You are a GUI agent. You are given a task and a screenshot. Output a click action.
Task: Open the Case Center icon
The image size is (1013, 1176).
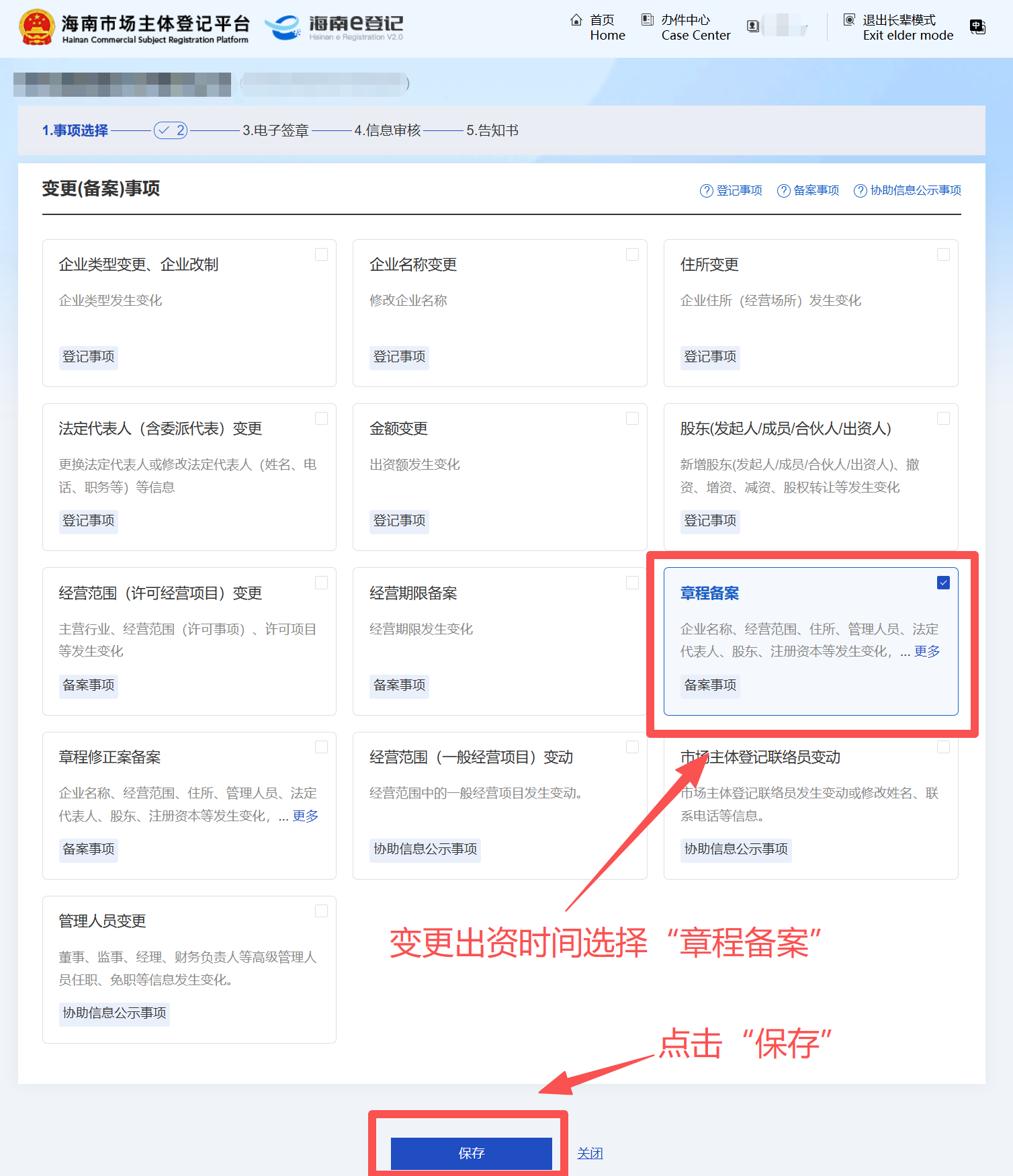[x=647, y=20]
